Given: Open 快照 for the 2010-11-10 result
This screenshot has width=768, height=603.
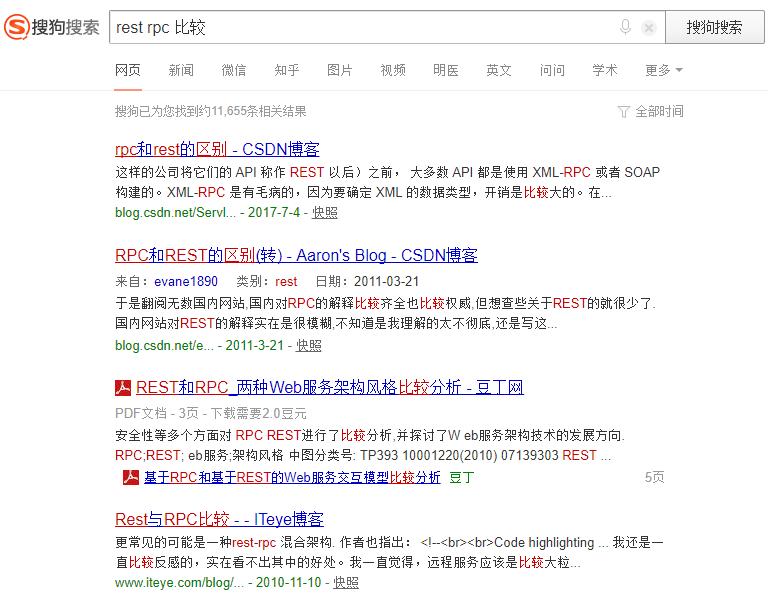Looking at the screenshot, I should pos(346,582).
